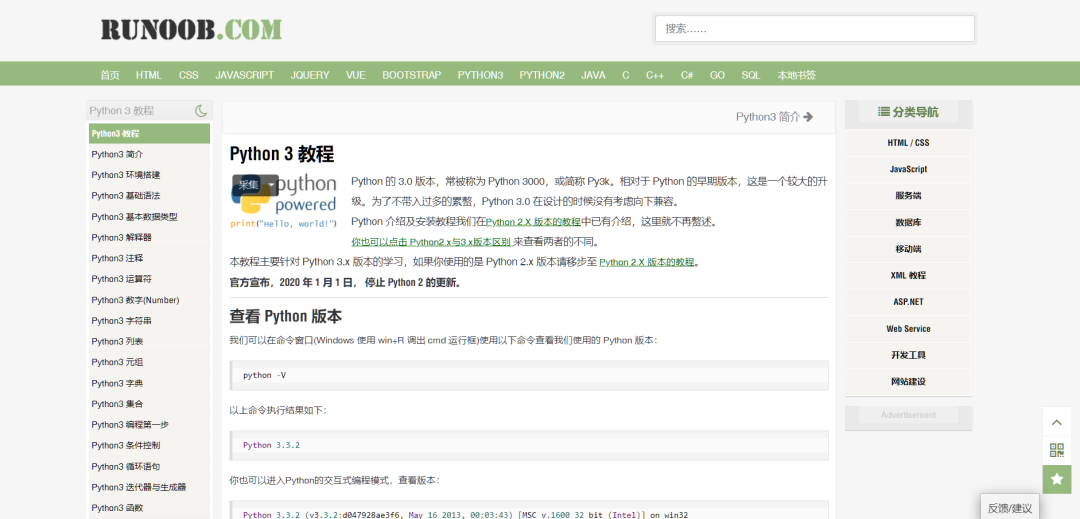Open the 采集 button dropdown arrow

[271, 186]
